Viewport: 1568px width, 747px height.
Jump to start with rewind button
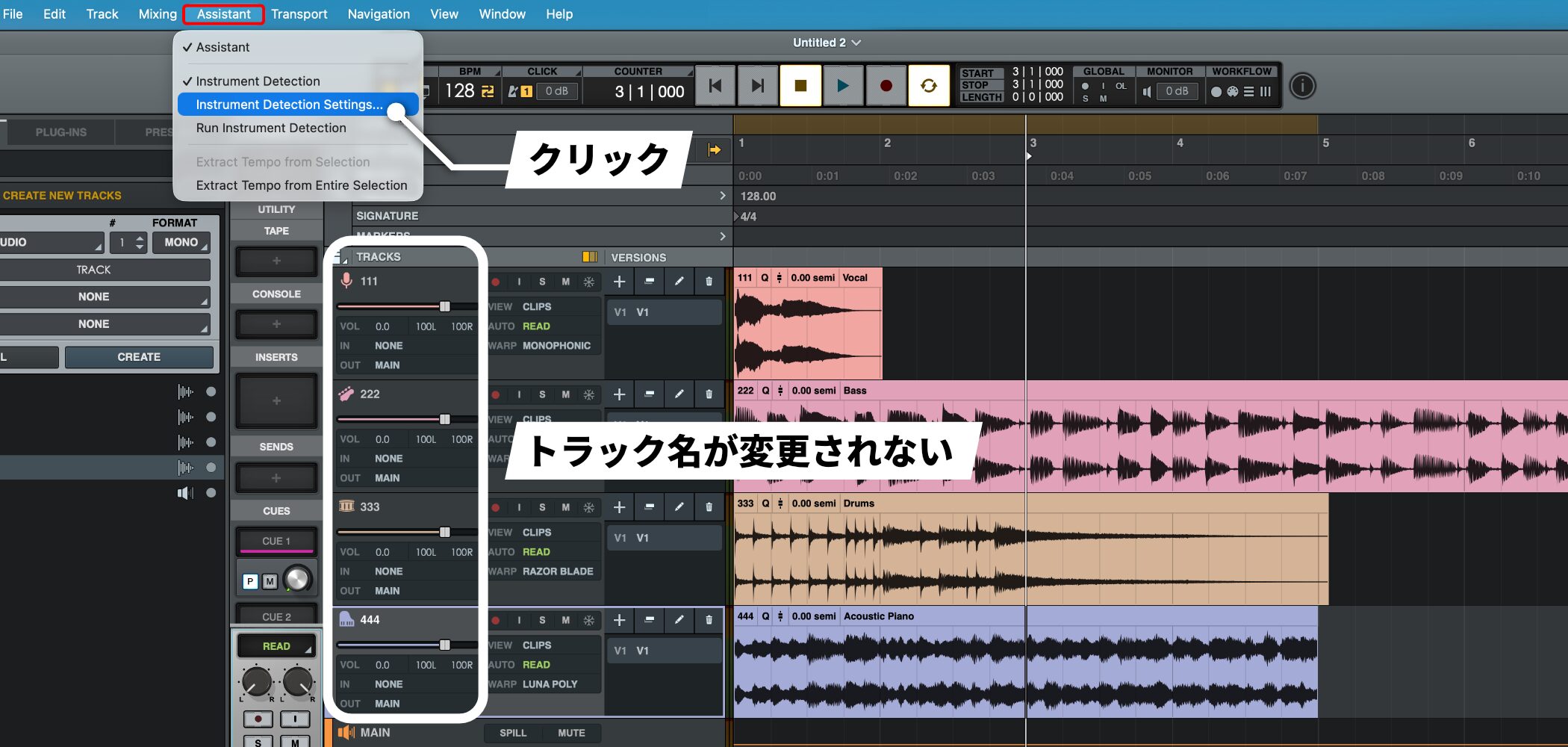(715, 86)
